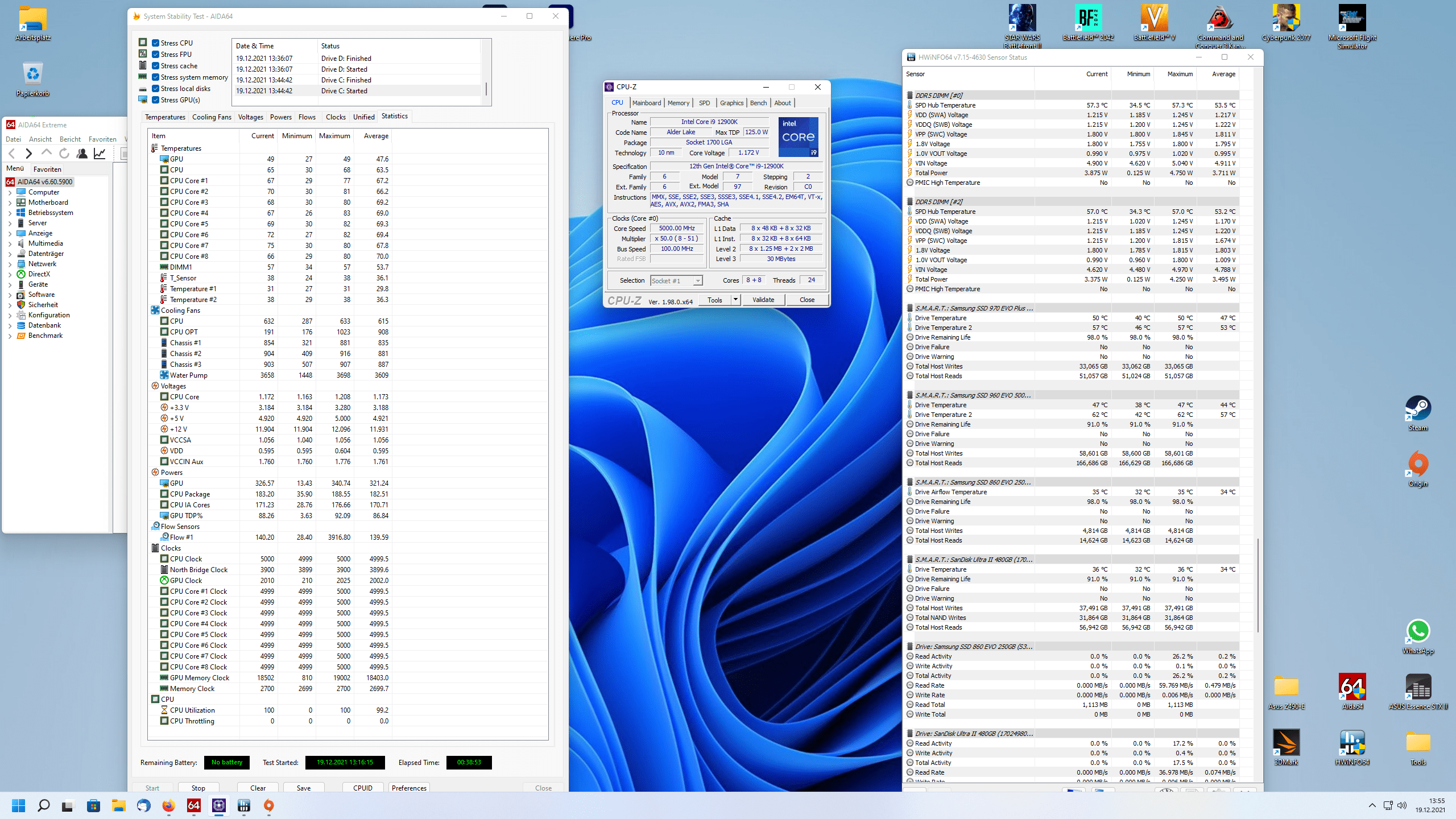Click the Average column header in HWiNFO

tap(1223, 74)
